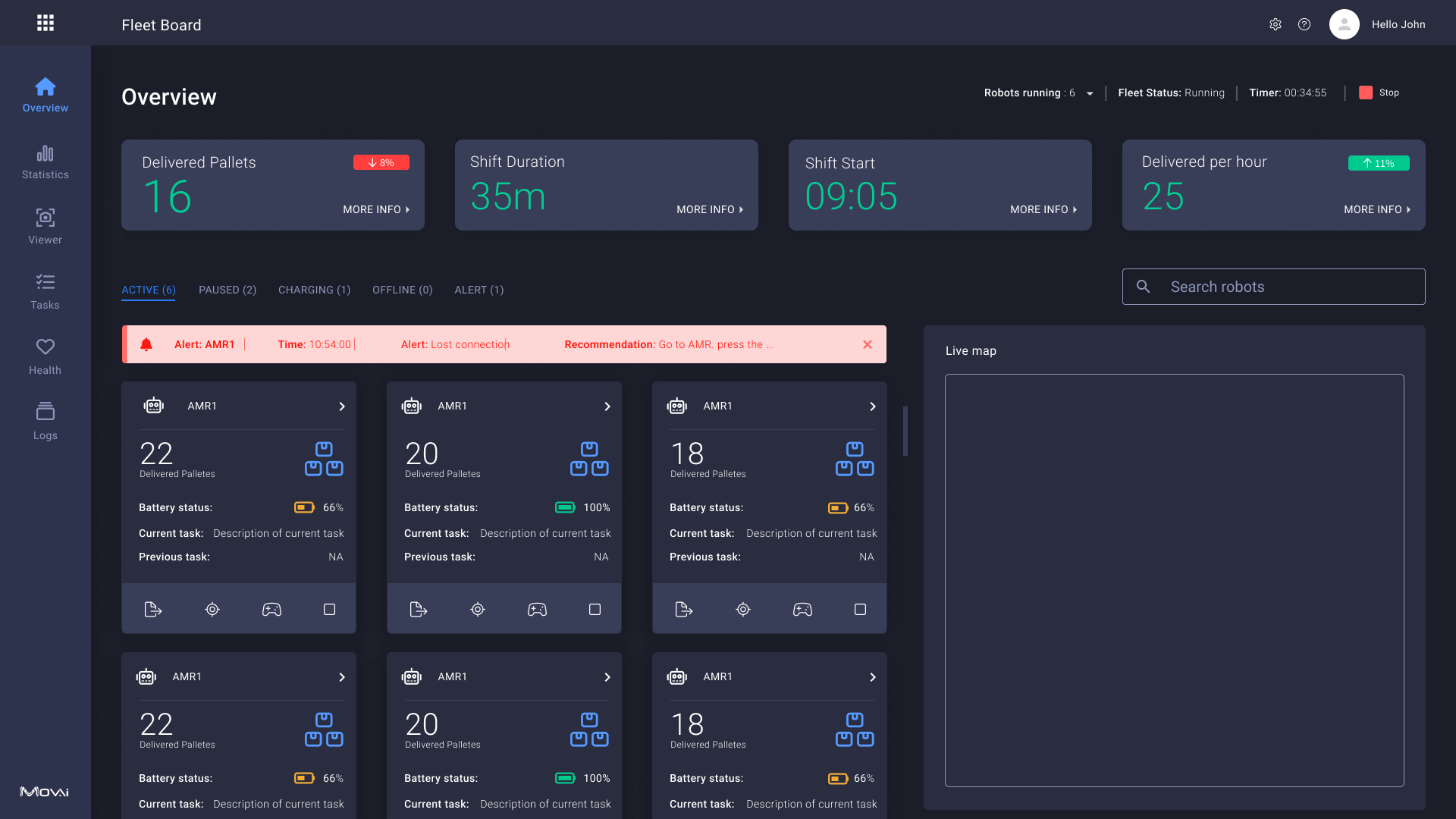Click the send-out icon in the 18 pallets card

(x=684, y=609)
